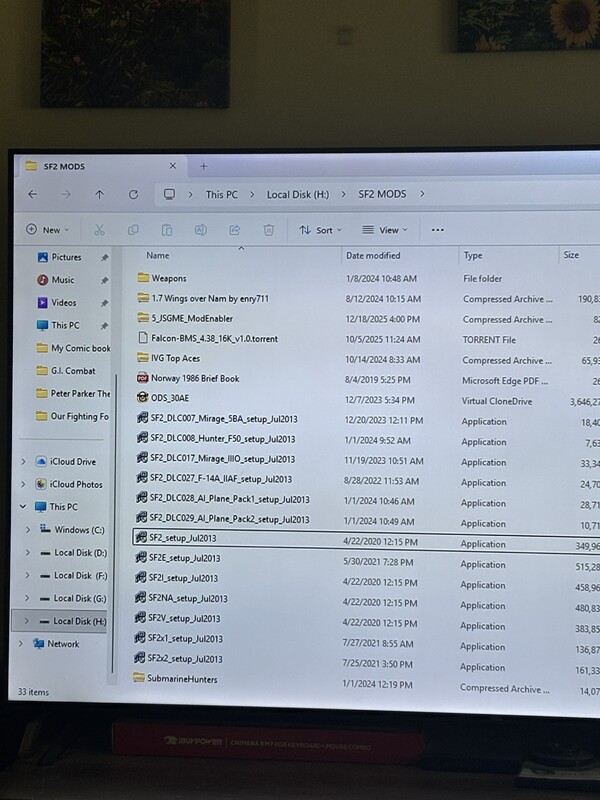Click This PC in address breadcrumb
600x800 pixels.
coord(221,194)
